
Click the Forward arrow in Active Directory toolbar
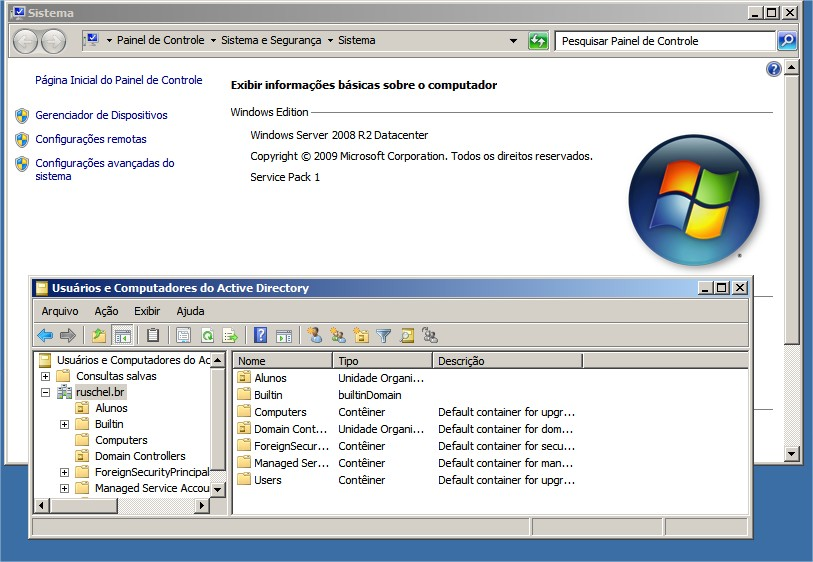(68, 336)
